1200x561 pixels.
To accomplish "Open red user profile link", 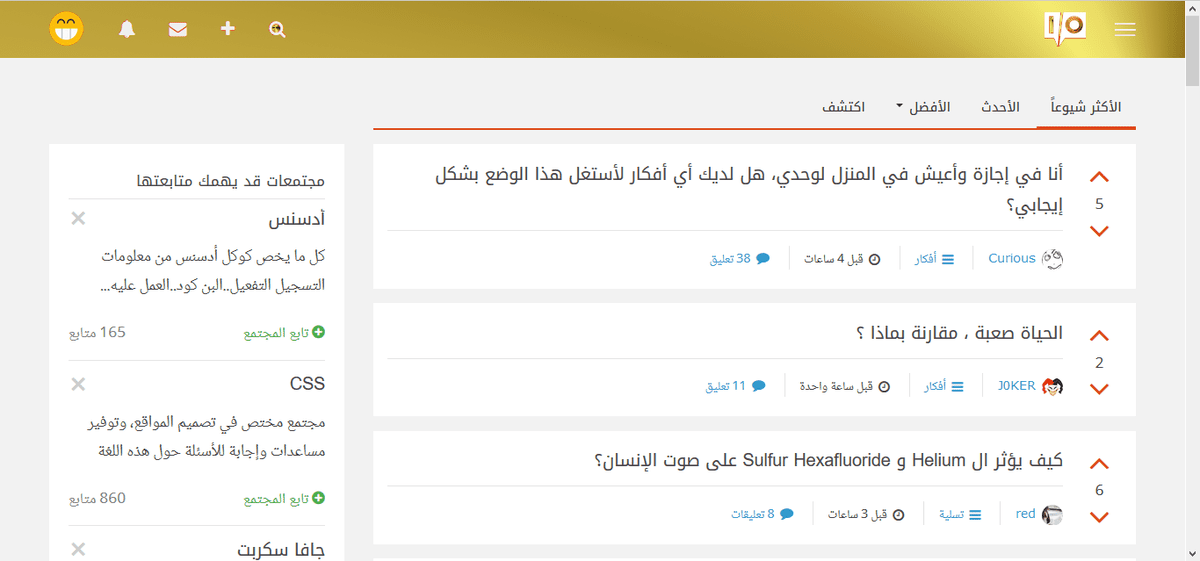I will (1025, 514).
